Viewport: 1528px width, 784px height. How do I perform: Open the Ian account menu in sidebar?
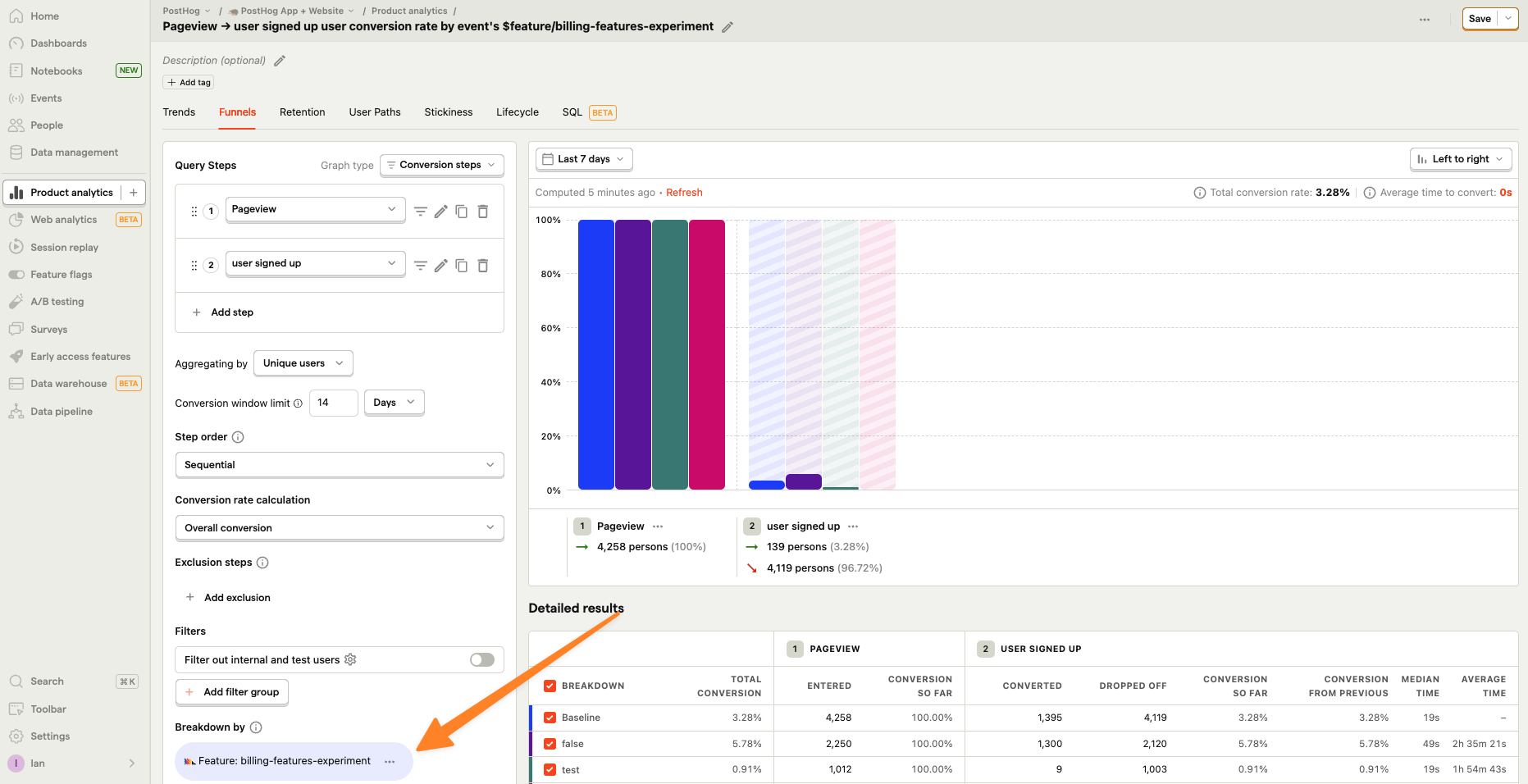72,763
